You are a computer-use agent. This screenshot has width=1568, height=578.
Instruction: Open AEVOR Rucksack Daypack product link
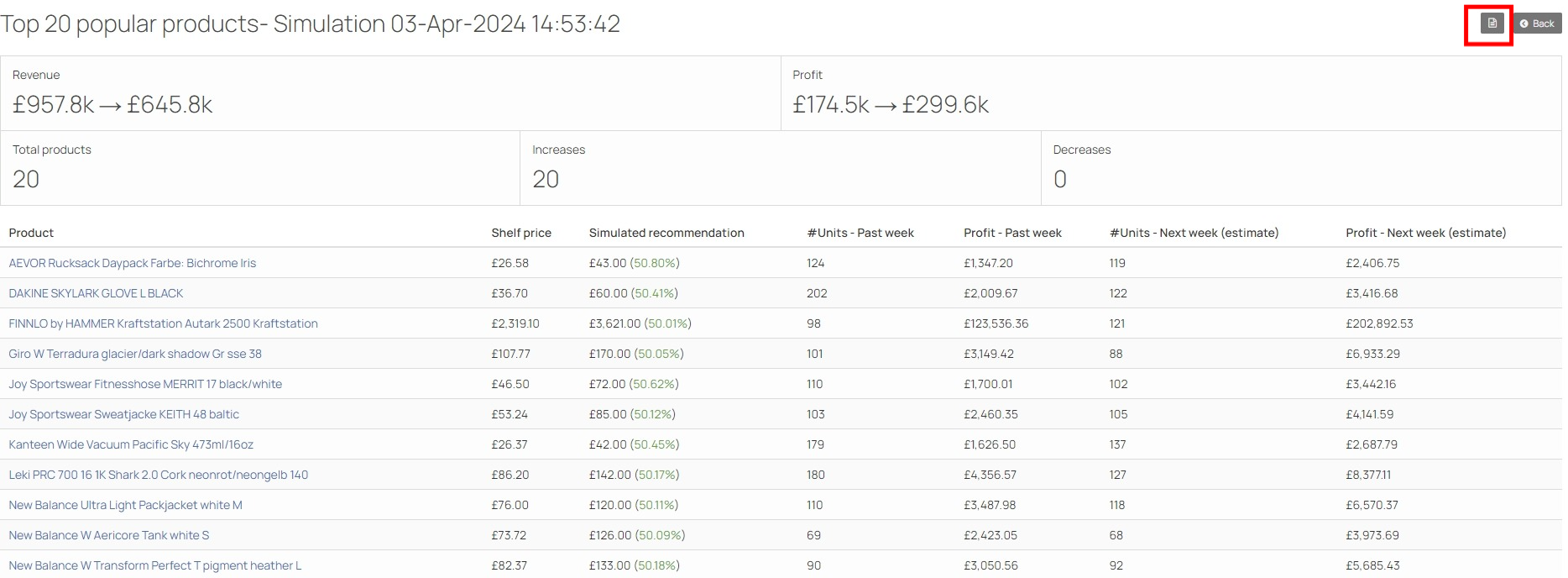click(132, 263)
